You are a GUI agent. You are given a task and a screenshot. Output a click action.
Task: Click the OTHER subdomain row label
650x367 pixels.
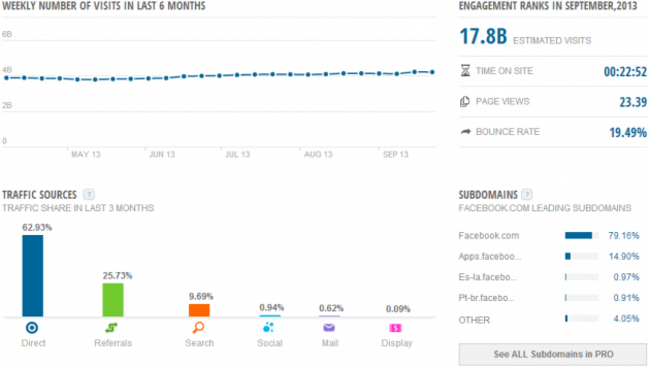[474, 320]
